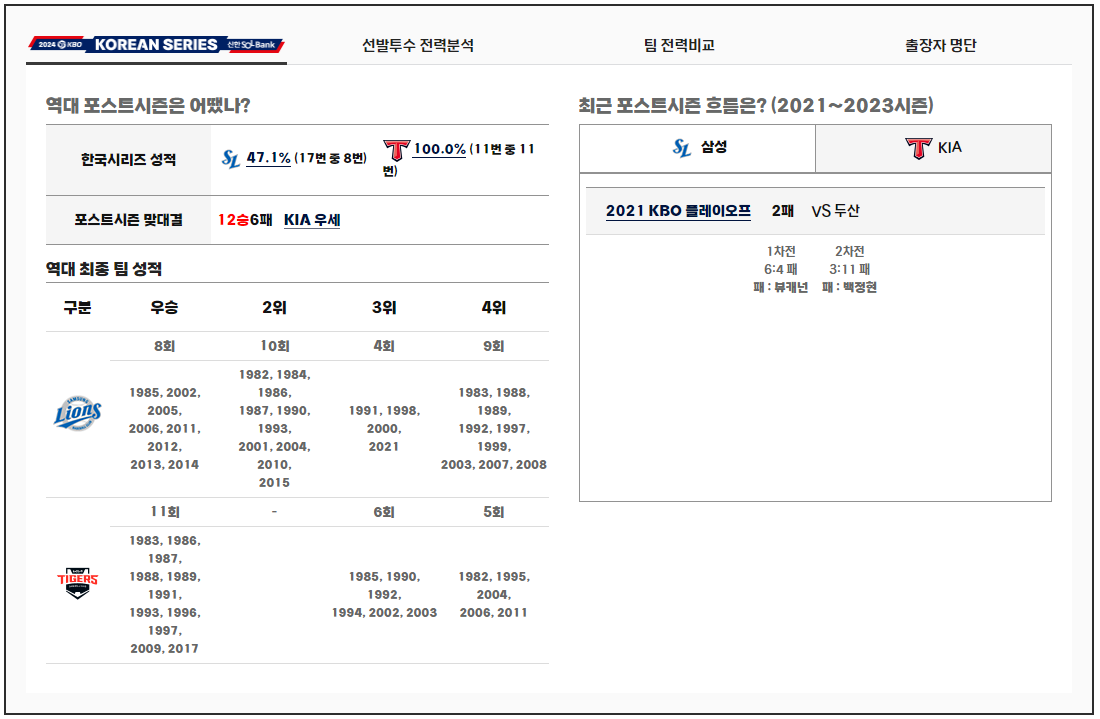Open the KIA 우세 link
This screenshot has width=1100, height=719.
(312, 220)
